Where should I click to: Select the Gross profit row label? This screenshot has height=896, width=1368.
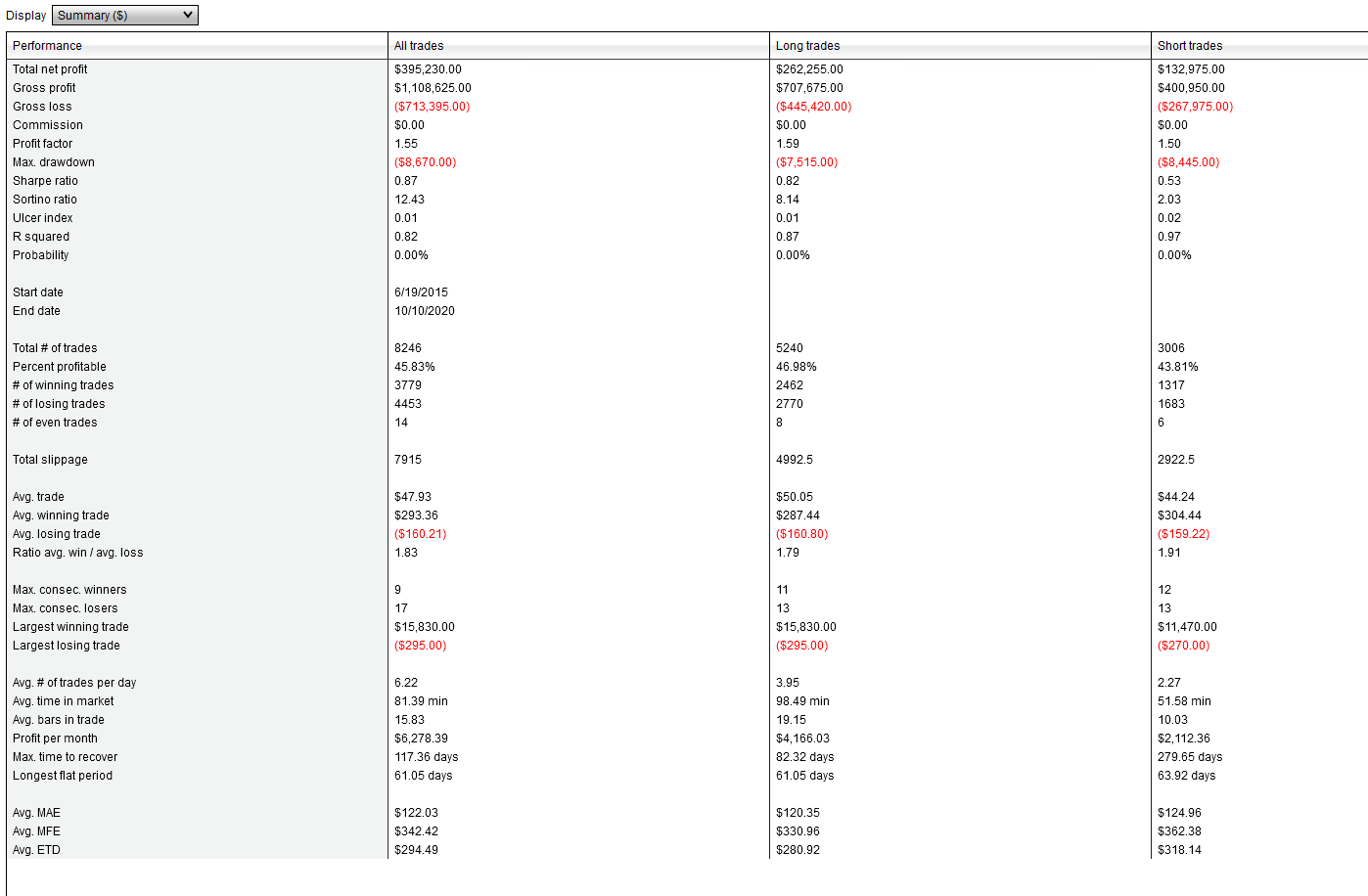click(x=44, y=88)
